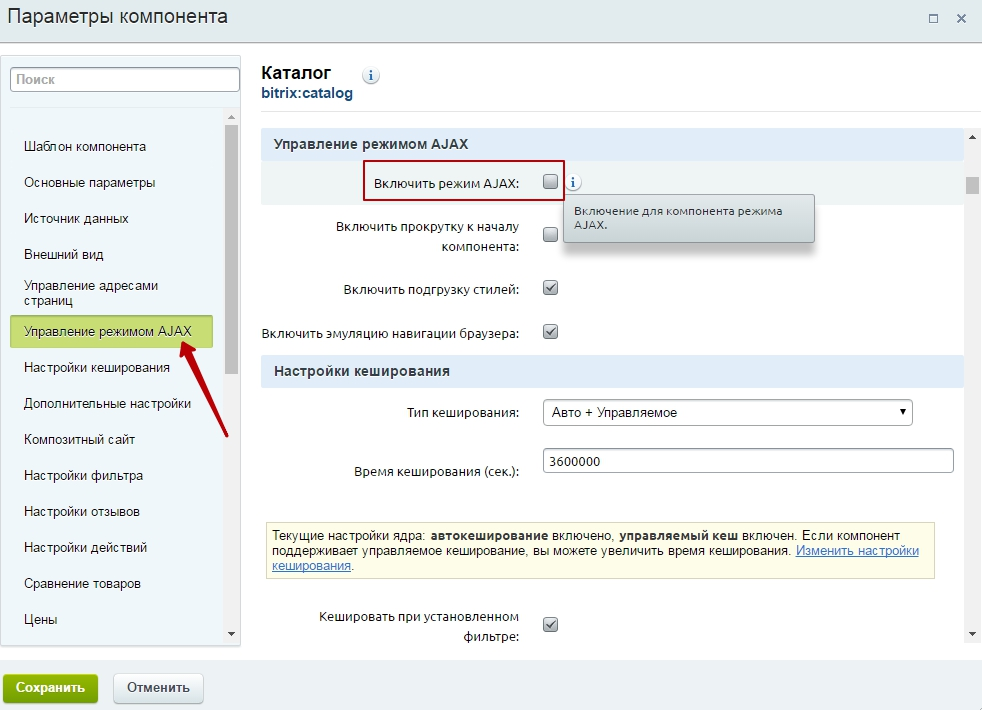Select Настройки кеширования in sidebar
This screenshot has height=710, width=982.
click(97, 367)
